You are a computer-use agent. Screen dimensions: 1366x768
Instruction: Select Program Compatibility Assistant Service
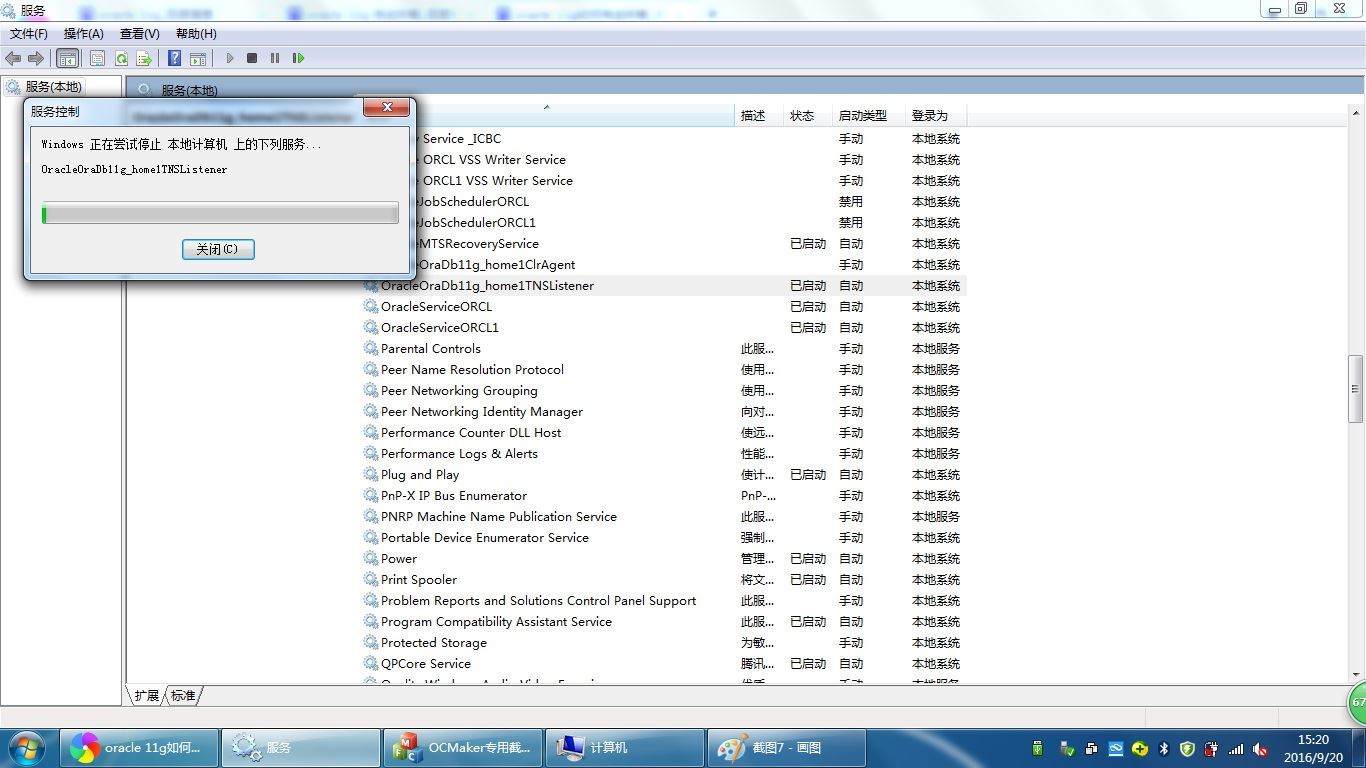pyautogui.click(x=496, y=622)
